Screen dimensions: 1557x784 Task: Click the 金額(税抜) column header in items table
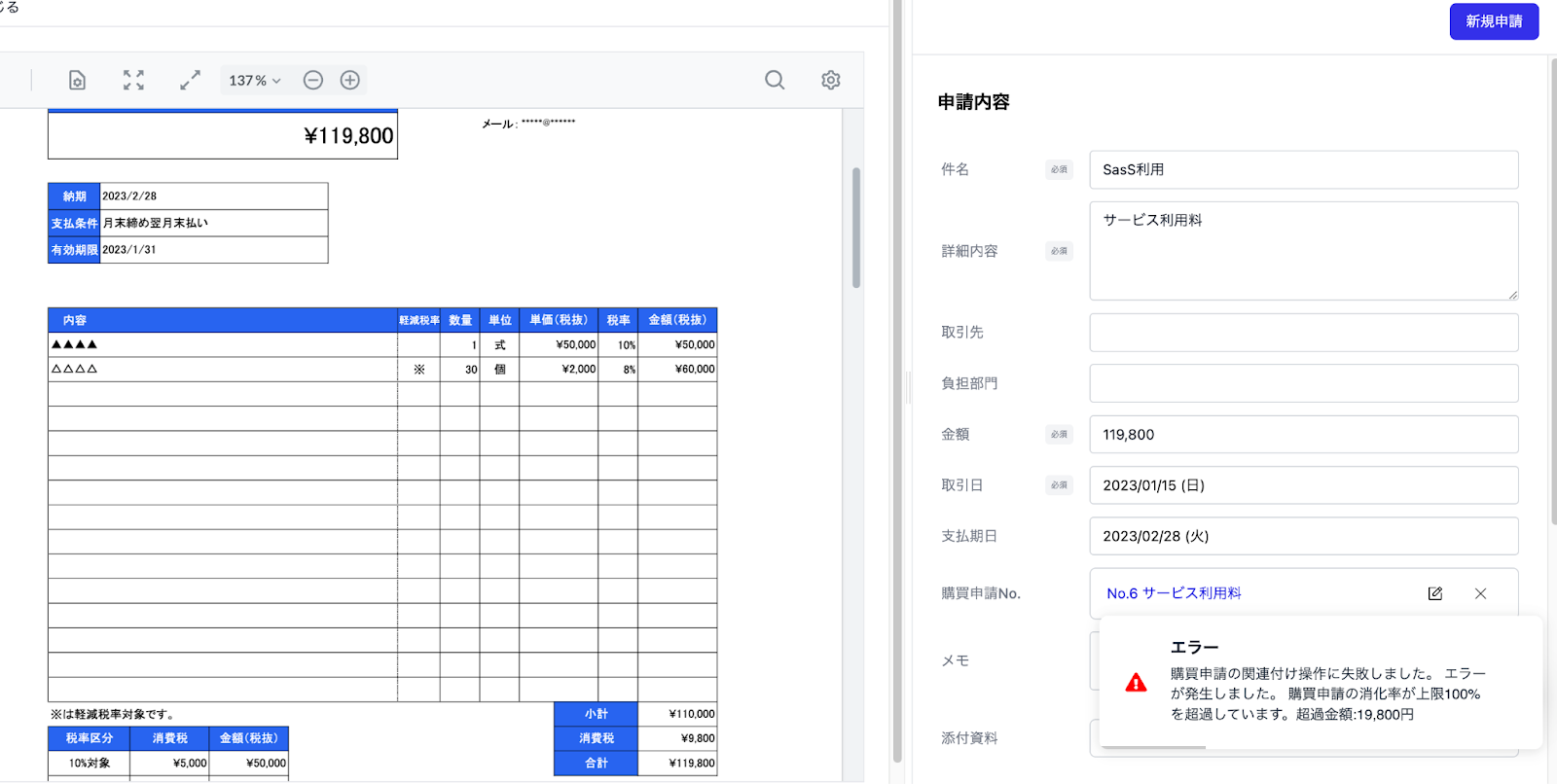point(677,320)
